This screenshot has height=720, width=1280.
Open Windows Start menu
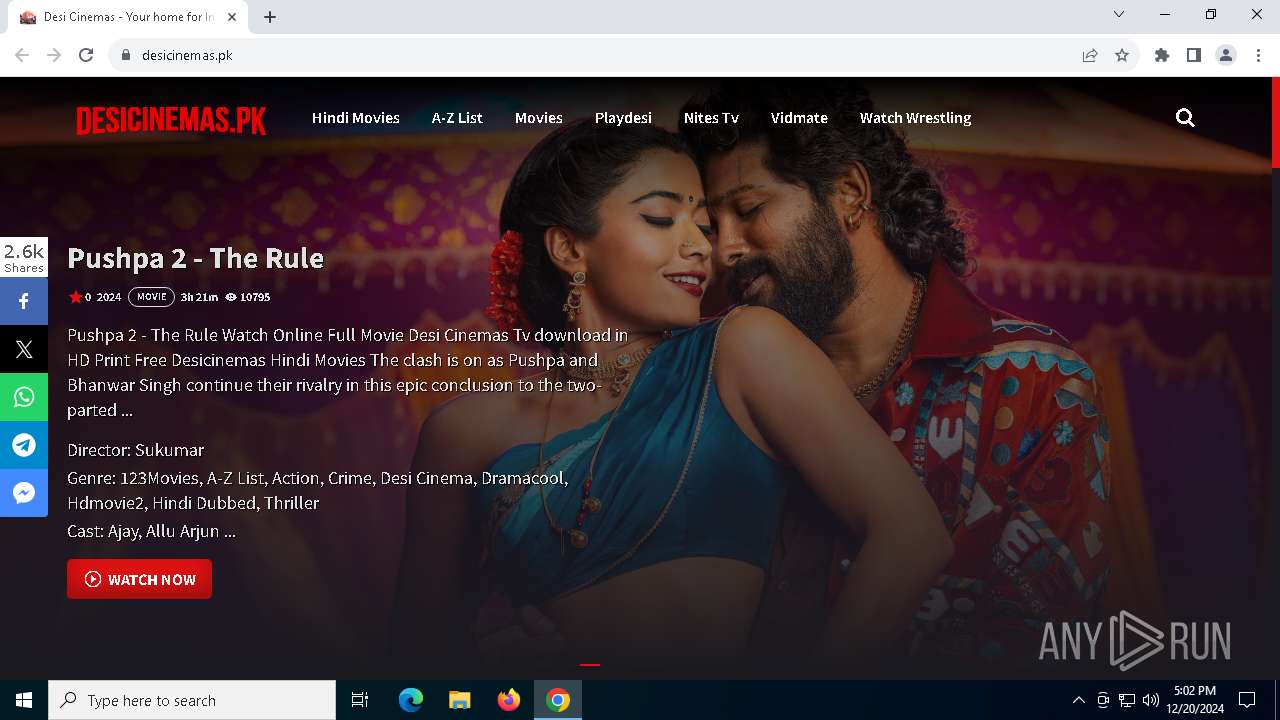(x=24, y=700)
